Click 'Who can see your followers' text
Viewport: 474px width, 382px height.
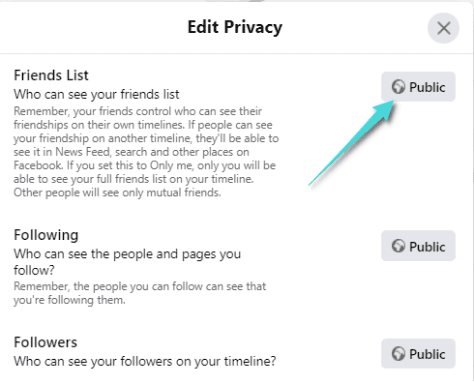coord(145,361)
